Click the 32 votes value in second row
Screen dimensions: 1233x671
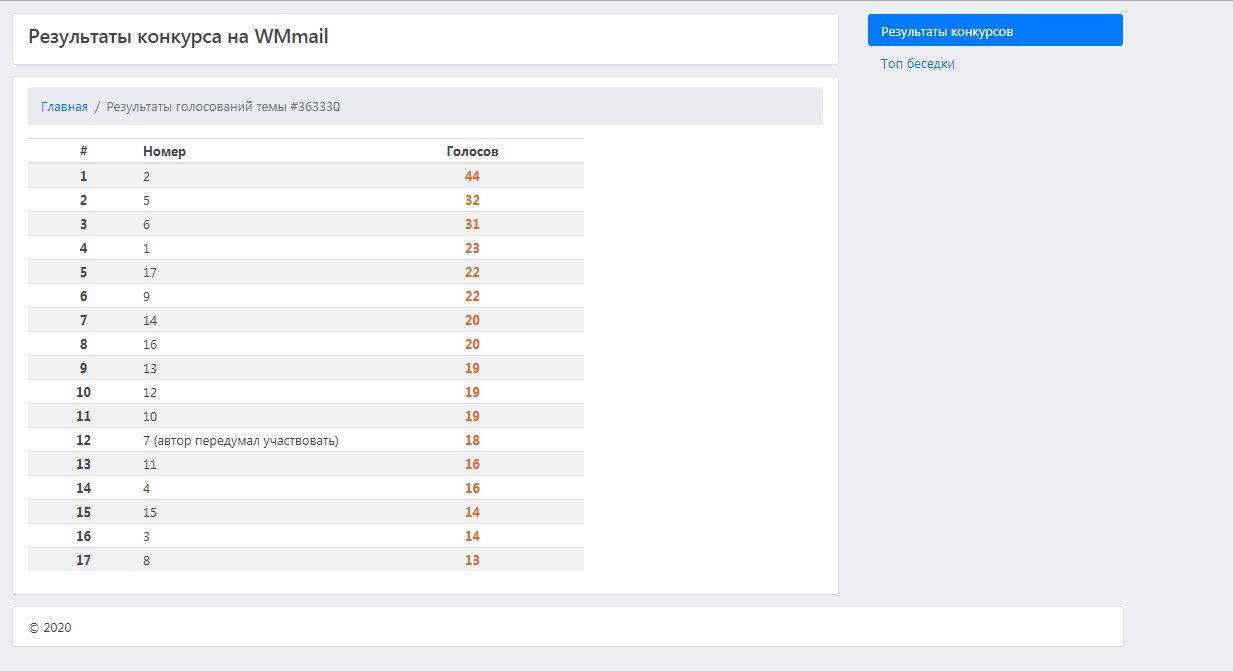point(472,200)
